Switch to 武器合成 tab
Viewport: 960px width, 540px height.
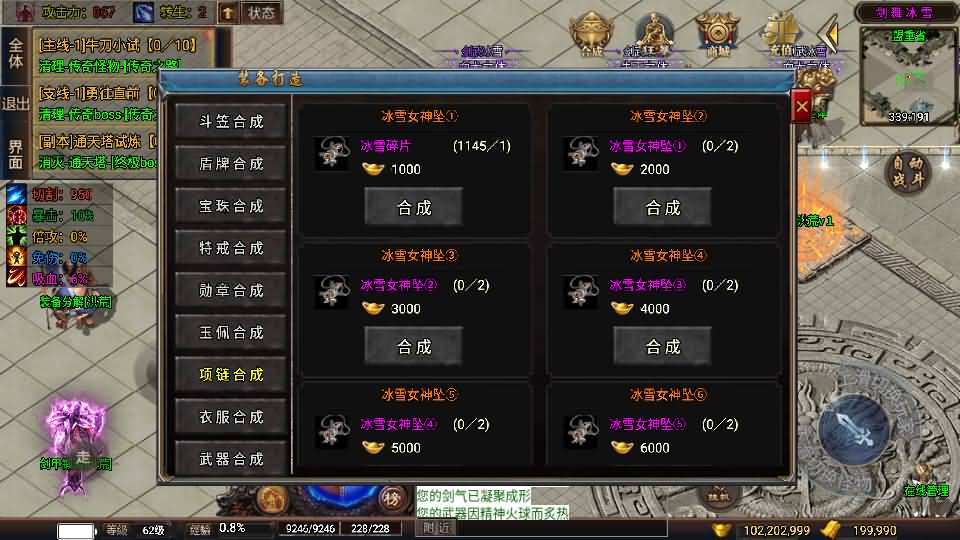coord(231,458)
